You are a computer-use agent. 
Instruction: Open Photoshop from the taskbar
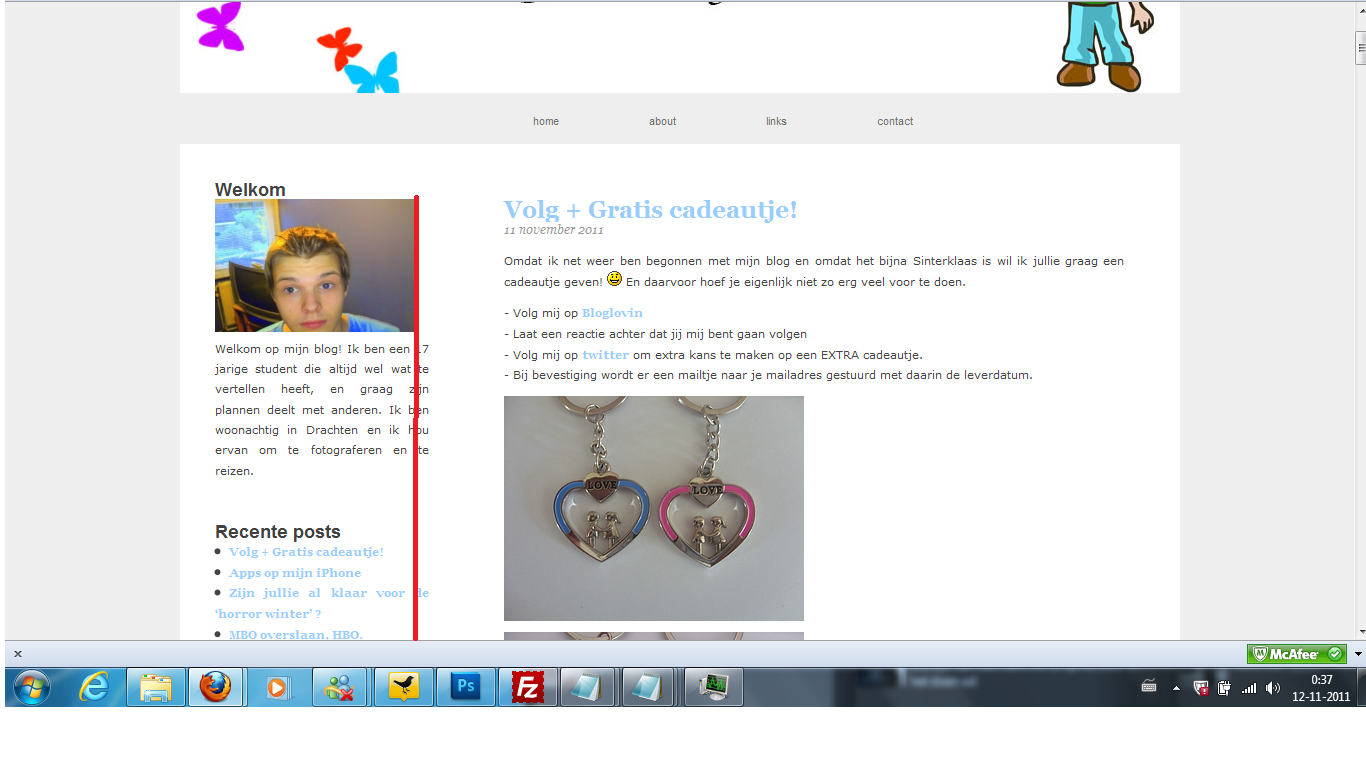[465, 687]
